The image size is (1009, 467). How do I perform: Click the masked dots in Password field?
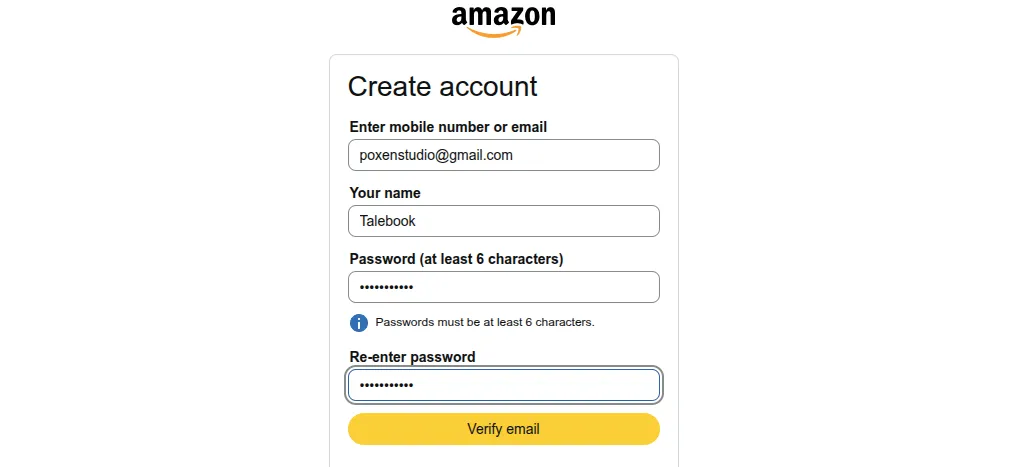tap(386, 288)
